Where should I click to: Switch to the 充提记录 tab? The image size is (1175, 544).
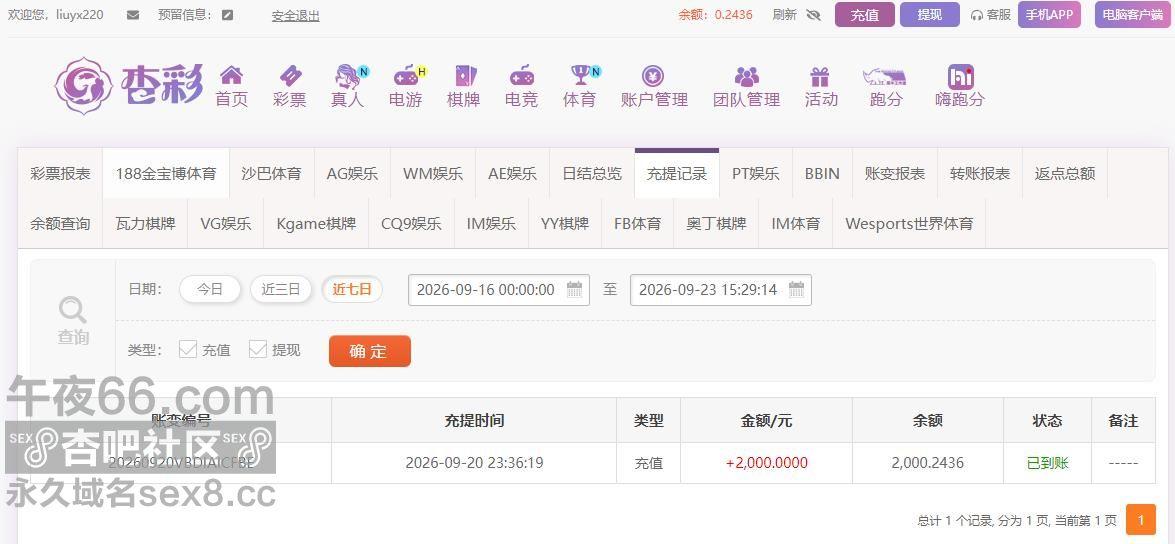677,174
